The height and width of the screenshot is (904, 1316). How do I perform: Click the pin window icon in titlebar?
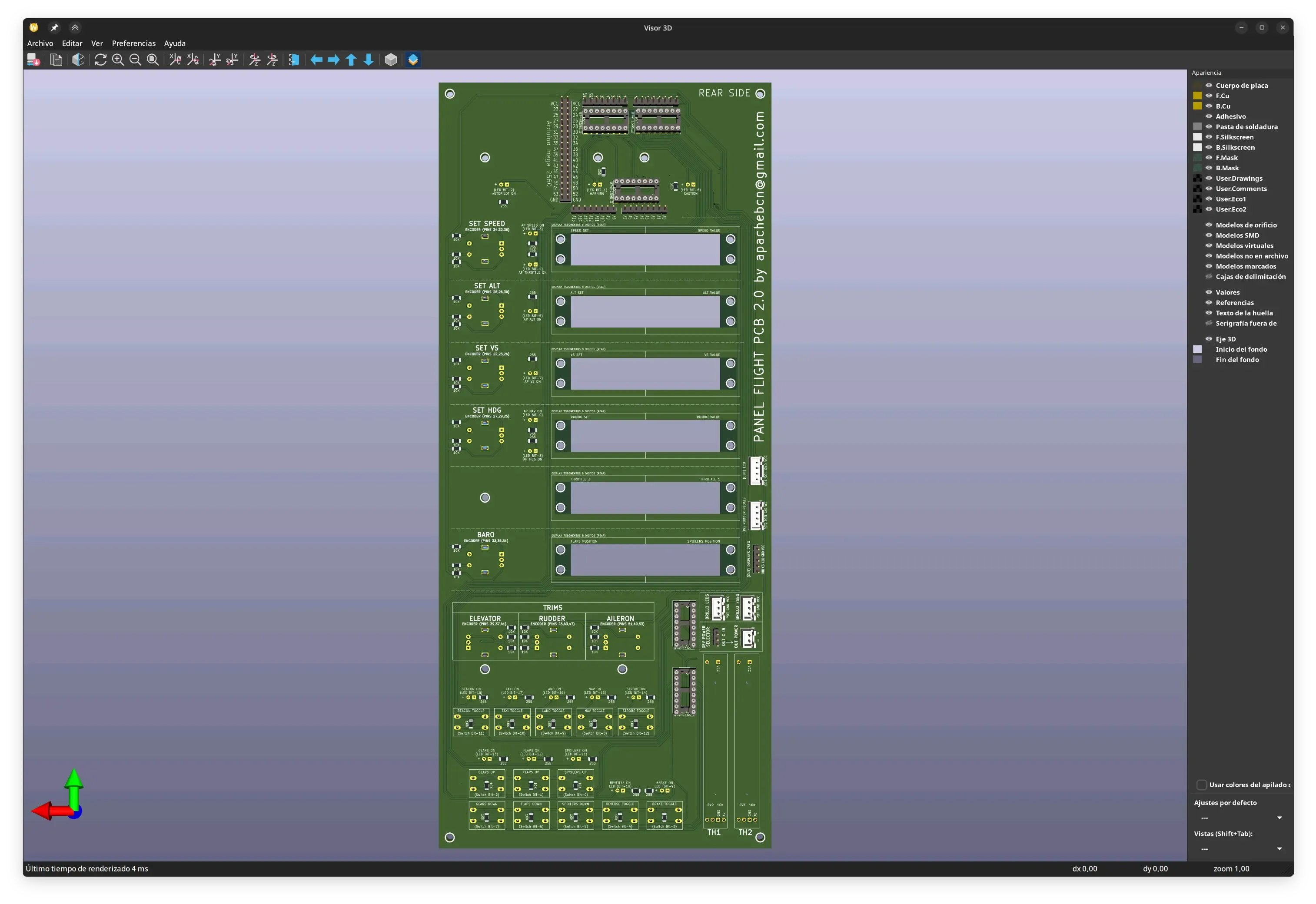coord(54,27)
